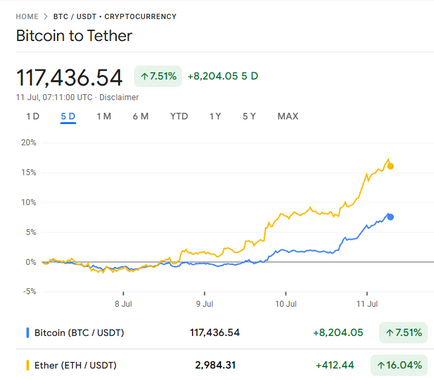The width and height of the screenshot is (434, 380).
Task: Choose the 1Y time range
Action: click(215, 116)
